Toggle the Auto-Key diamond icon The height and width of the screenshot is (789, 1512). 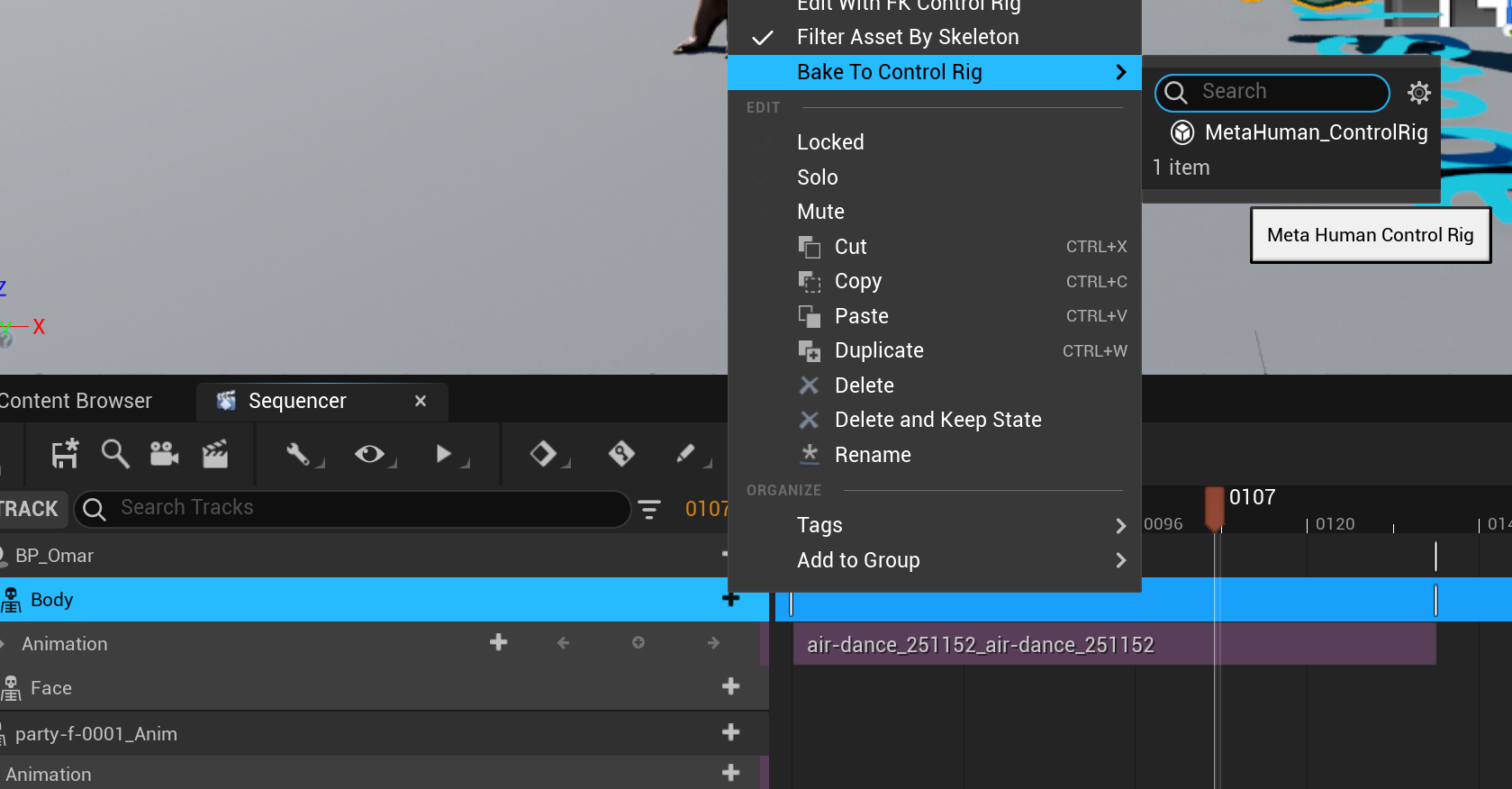621,453
